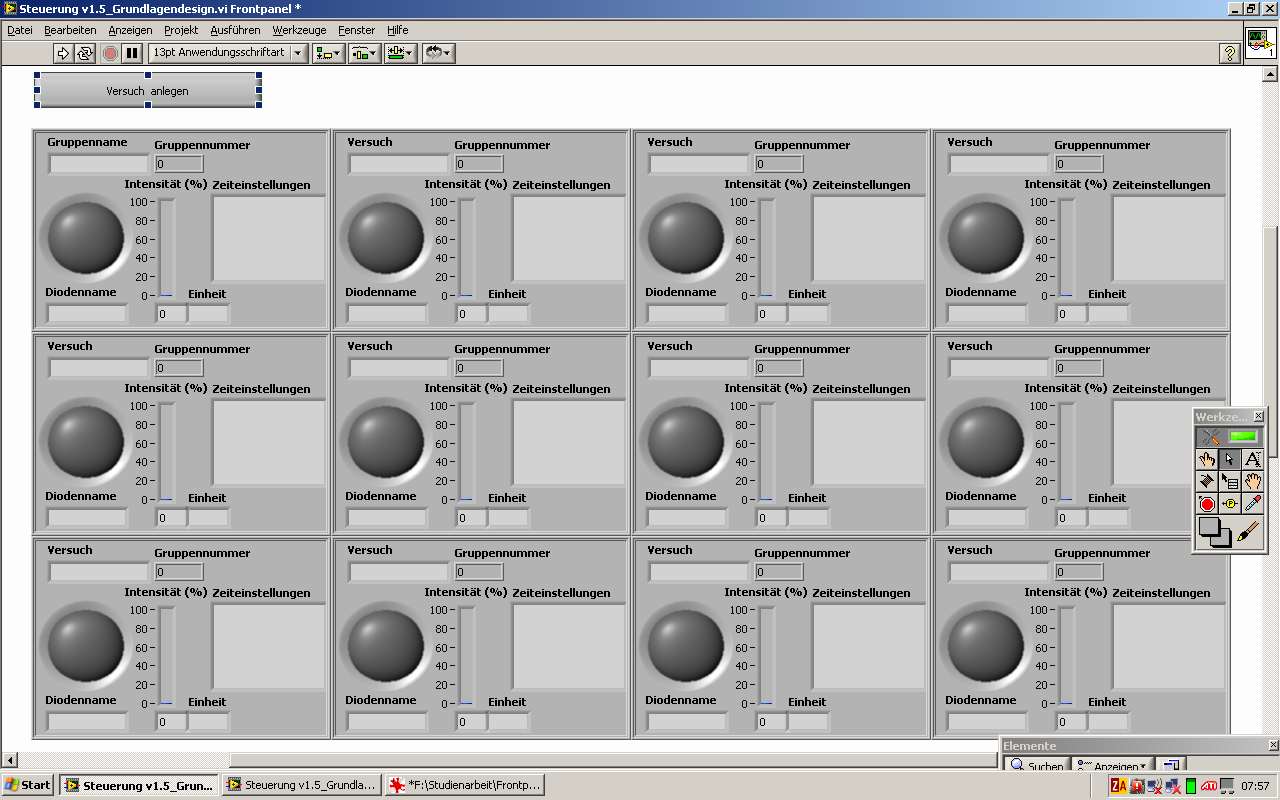Switch to the second Steuerung v1.5_Grundla... taskbar window
1280x800 pixels.
pos(301,785)
